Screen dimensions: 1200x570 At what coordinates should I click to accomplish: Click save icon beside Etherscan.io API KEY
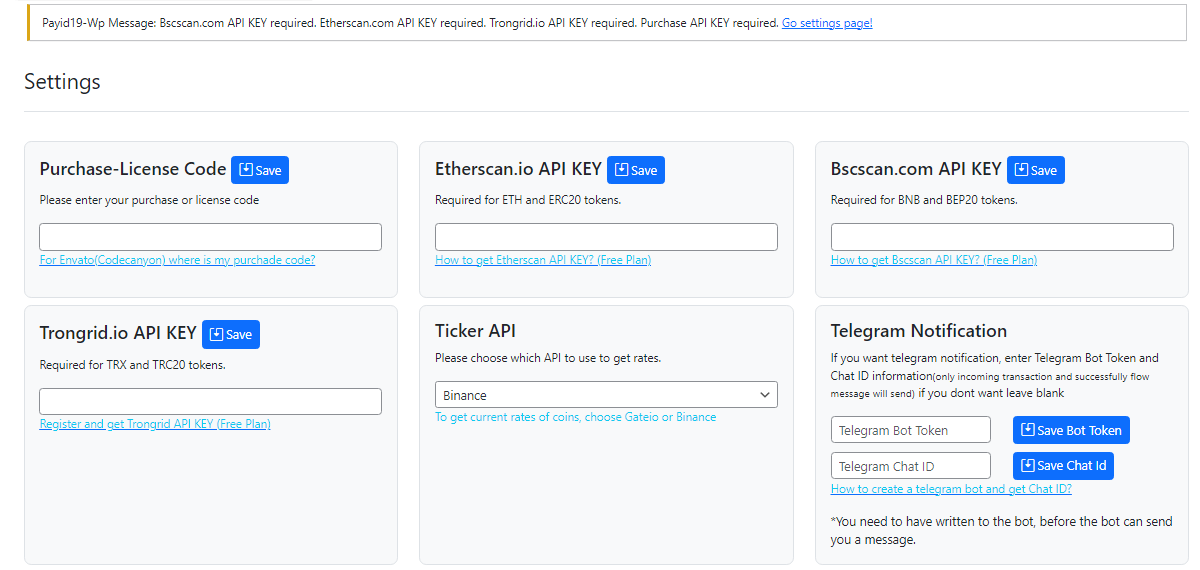(x=622, y=170)
